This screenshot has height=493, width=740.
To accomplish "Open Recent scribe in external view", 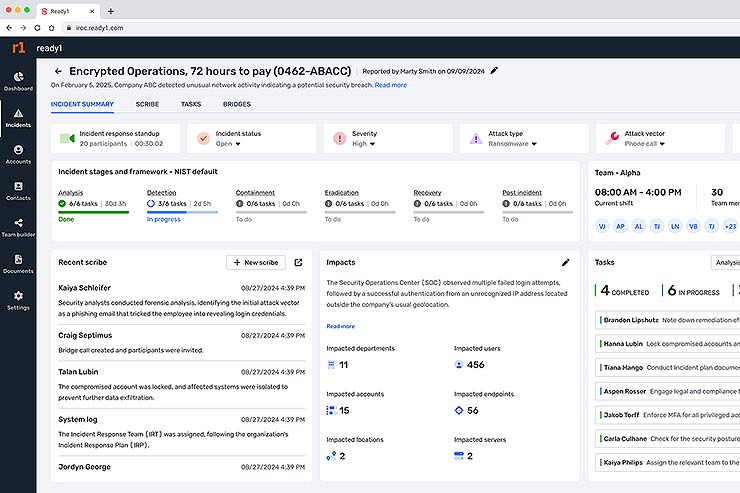I will (298, 262).
